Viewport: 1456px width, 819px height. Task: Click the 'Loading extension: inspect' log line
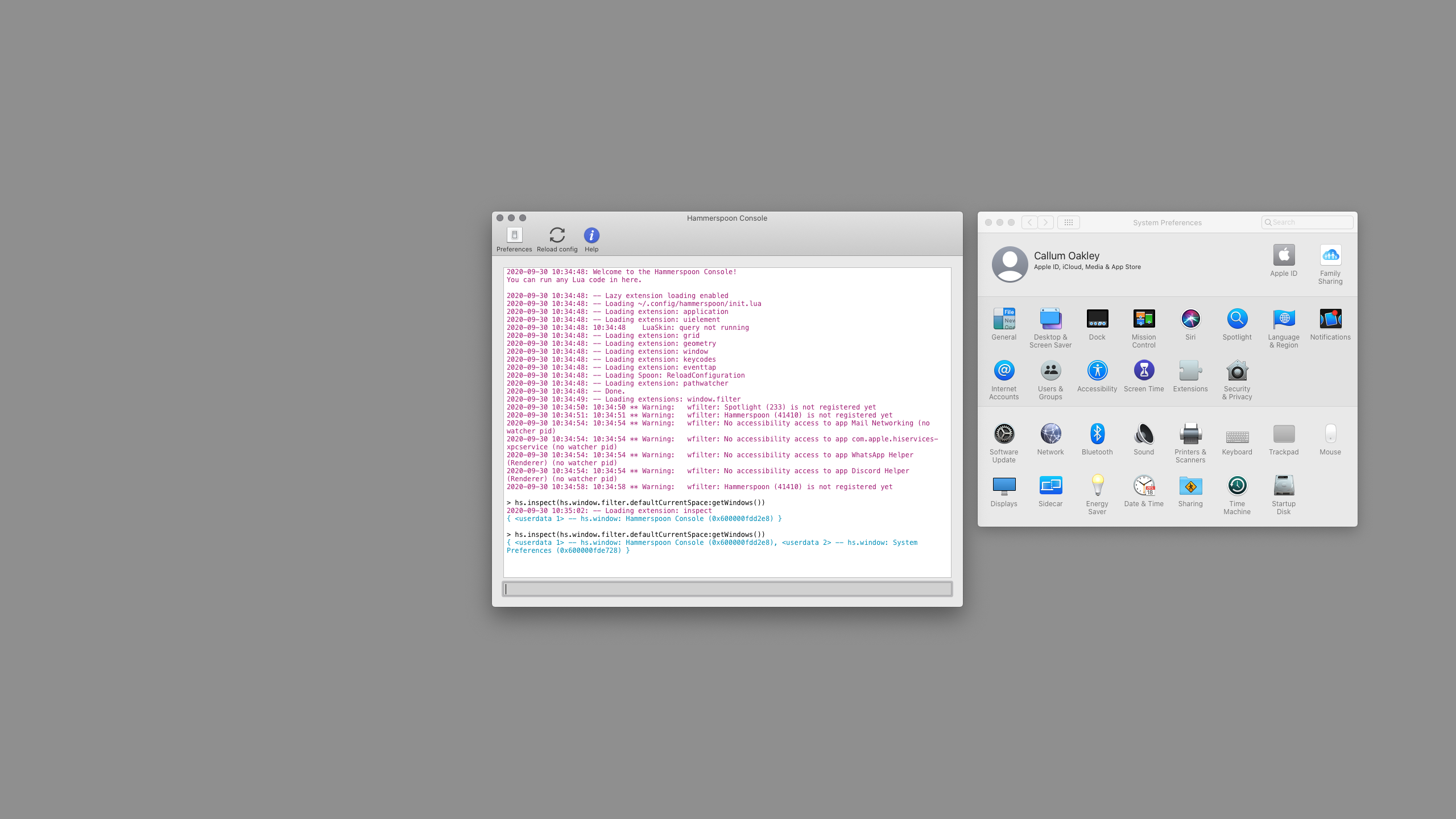click(609, 511)
